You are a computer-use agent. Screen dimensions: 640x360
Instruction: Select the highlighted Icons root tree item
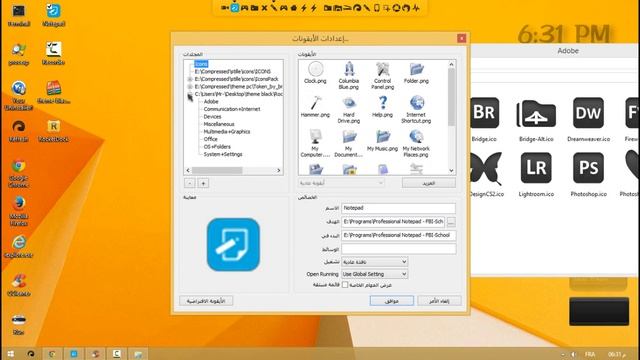[201, 64]
